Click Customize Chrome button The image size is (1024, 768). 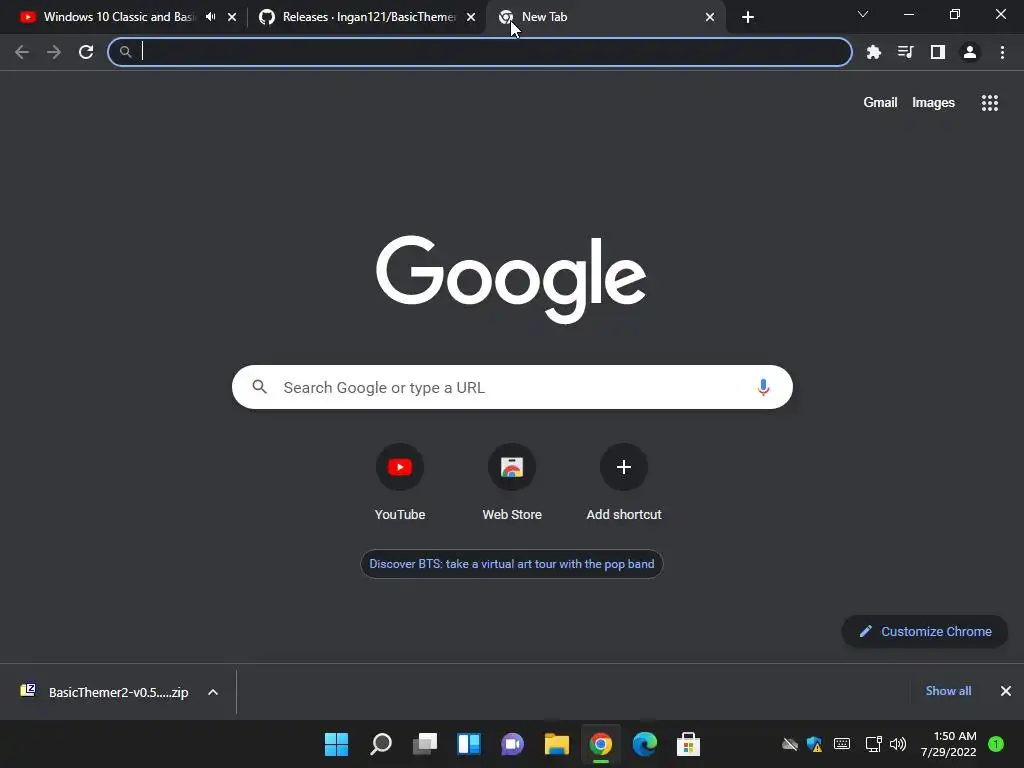tap(925, 632)
